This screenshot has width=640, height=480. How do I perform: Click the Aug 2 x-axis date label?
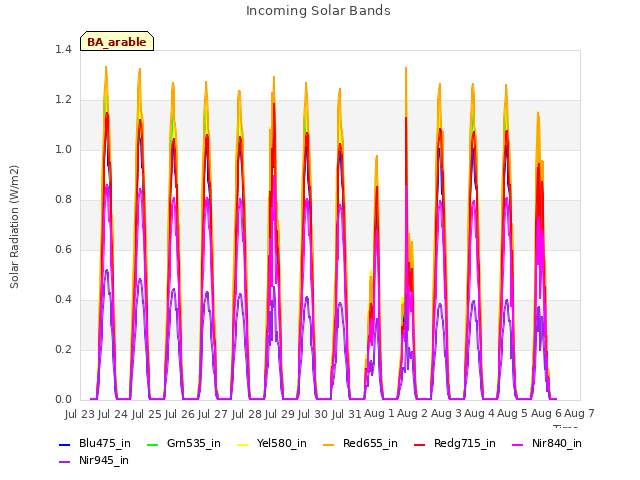tap(413, 414)
